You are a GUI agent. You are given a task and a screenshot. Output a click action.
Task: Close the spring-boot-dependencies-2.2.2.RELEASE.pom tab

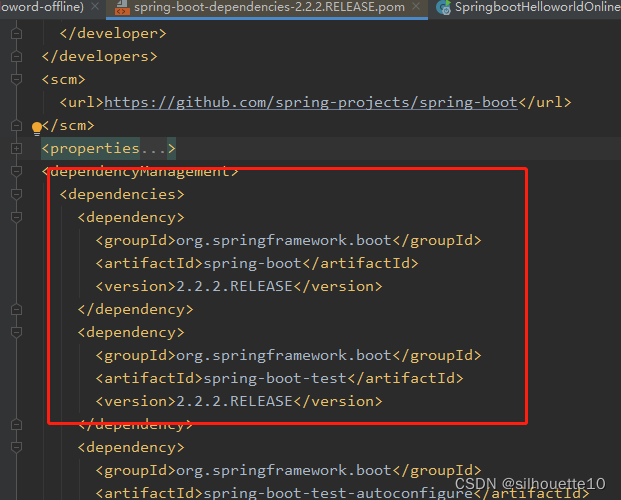[416, 7]
